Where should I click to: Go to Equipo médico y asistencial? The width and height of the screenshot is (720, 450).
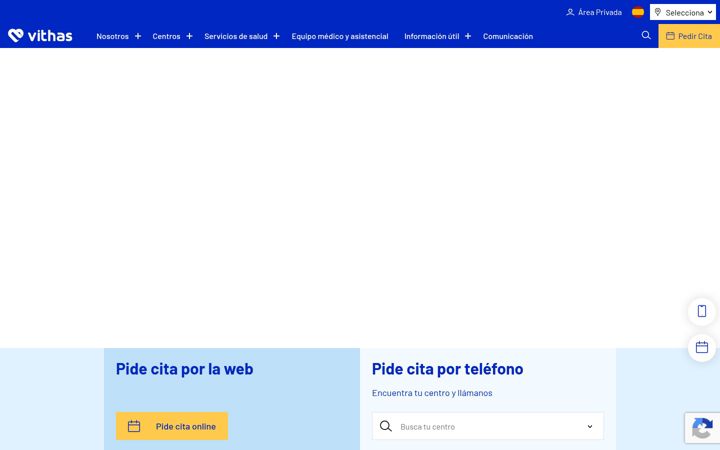(340, 36)
